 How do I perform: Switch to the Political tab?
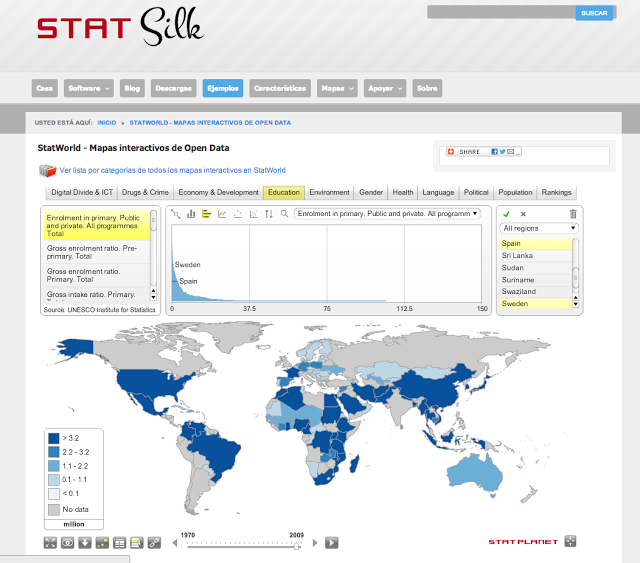476,192
